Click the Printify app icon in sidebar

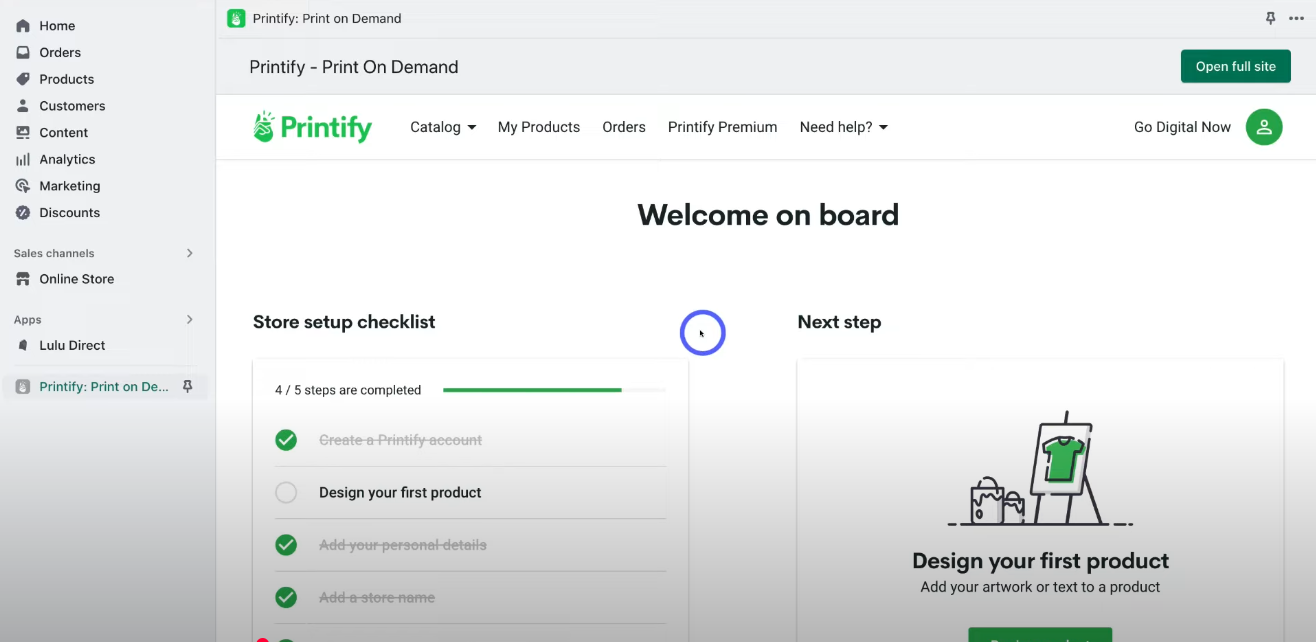[23, 387]
